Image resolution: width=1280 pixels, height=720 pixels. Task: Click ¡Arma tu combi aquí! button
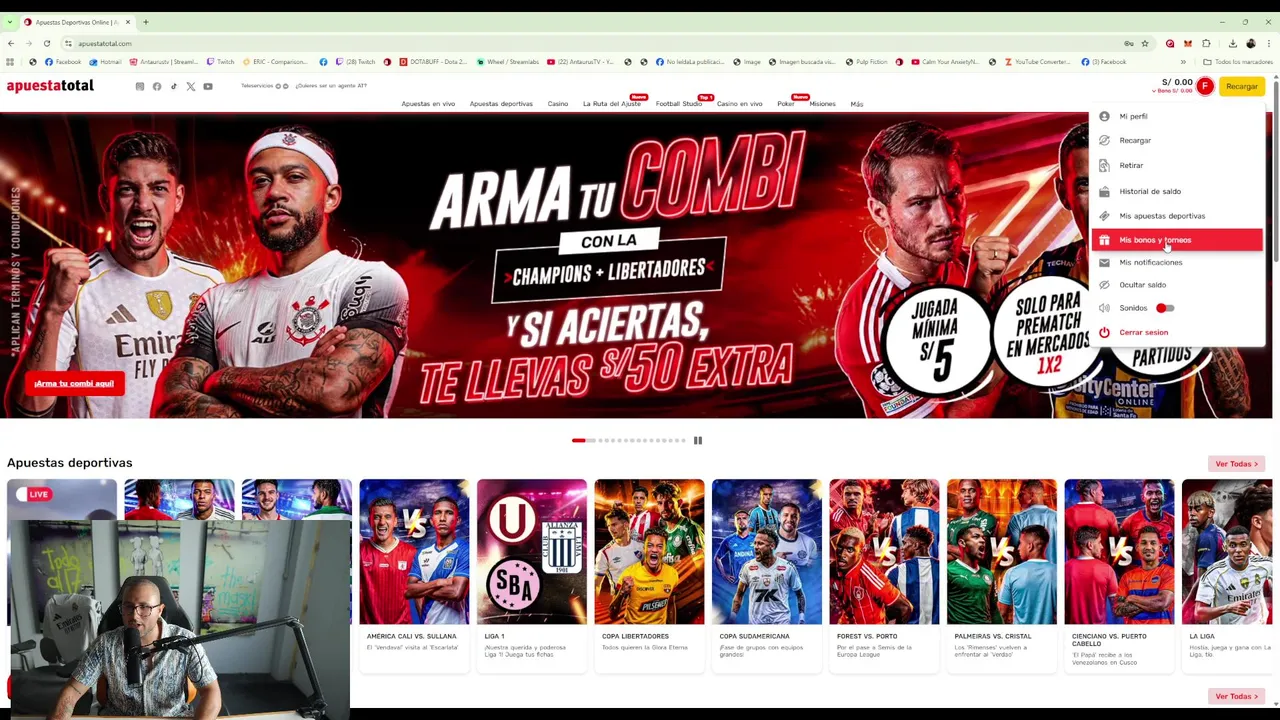(74, 384)
